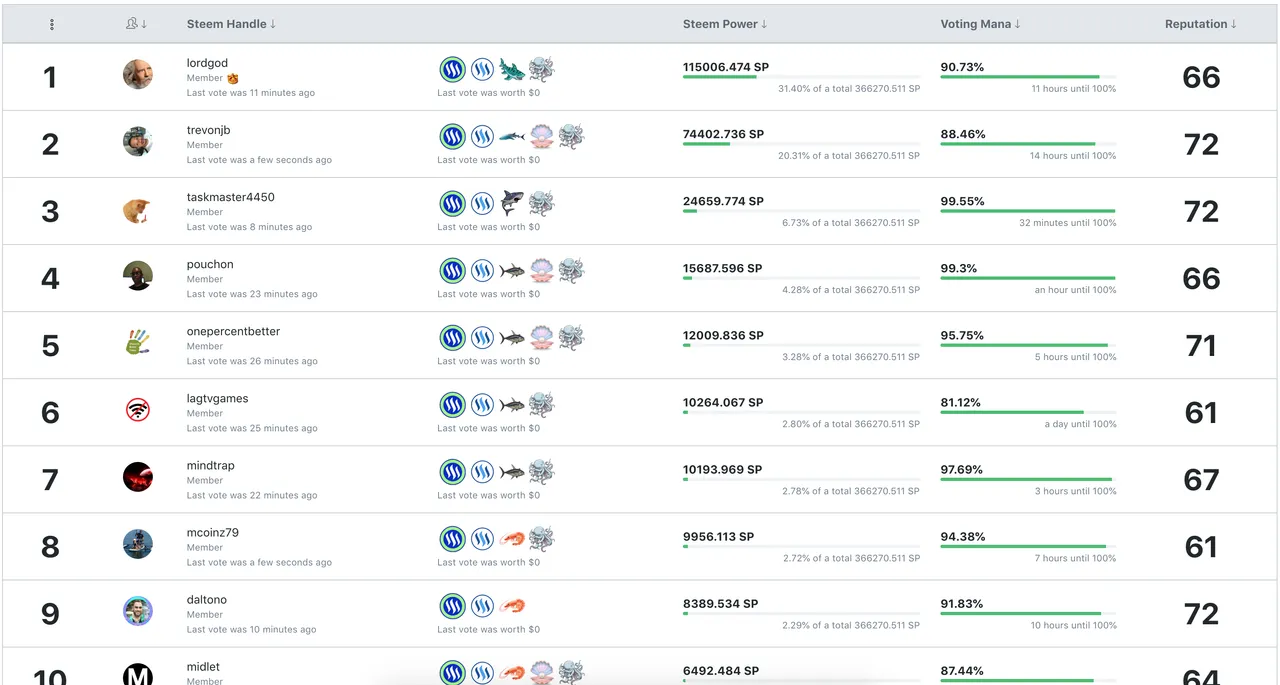Screen dimensions: 1280x685
Task: Click the fish badge in lagtvgames's row
Action: pos(512,404)
